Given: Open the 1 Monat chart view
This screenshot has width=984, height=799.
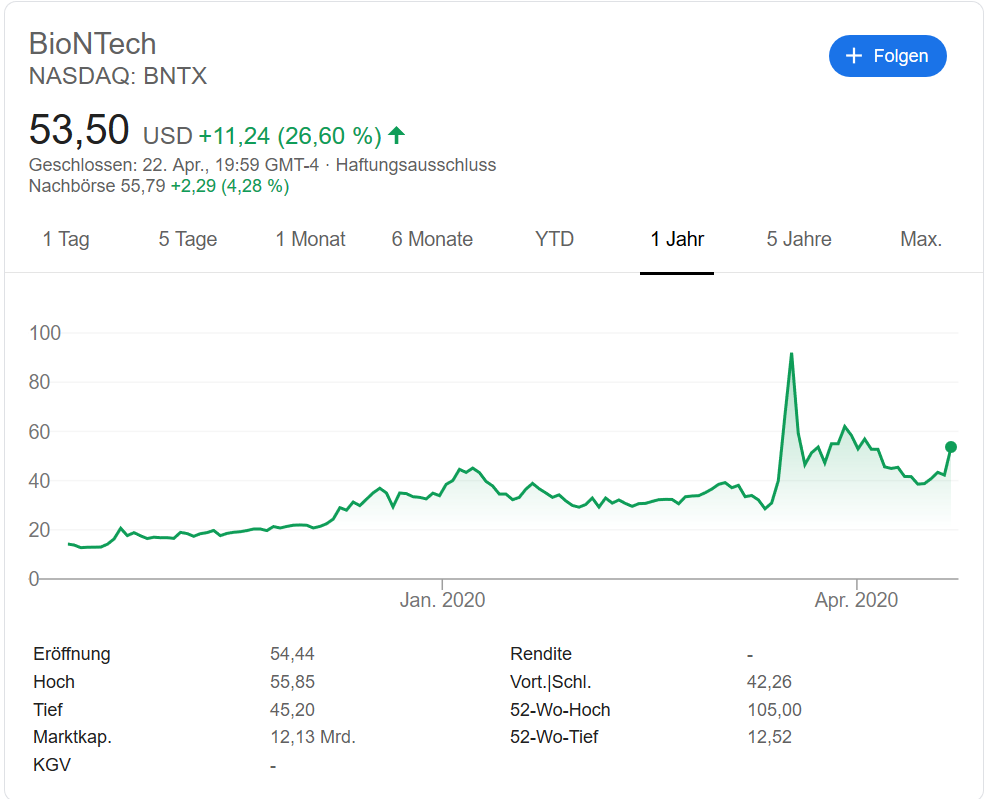Looking at the screenshot, I should click(311, 239).
